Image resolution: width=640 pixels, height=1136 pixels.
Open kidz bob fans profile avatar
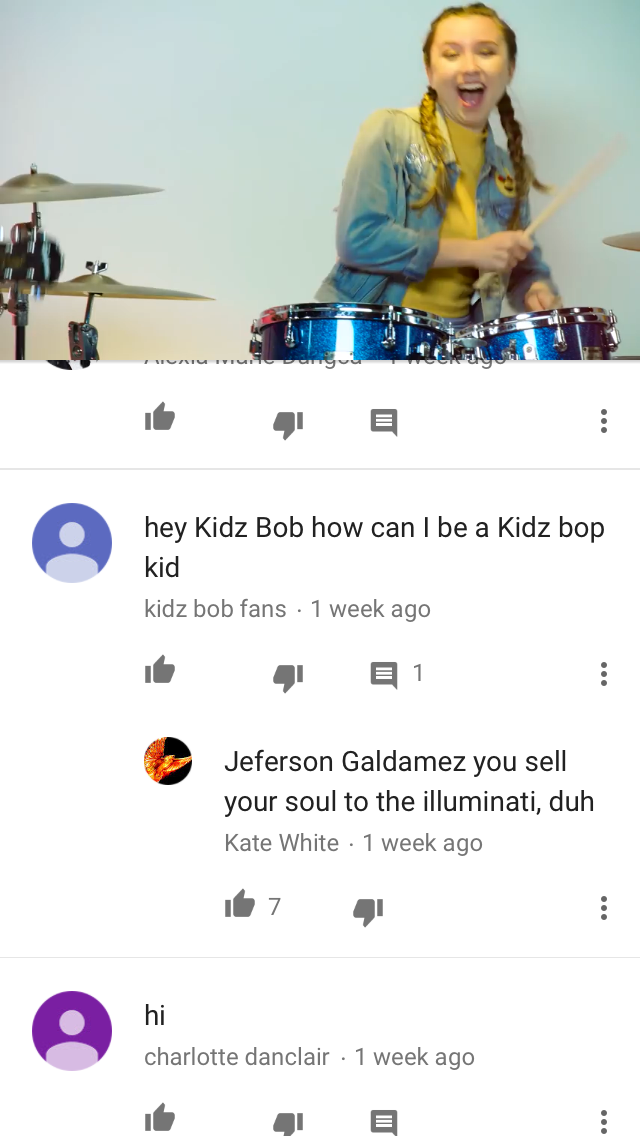point(72,543)
